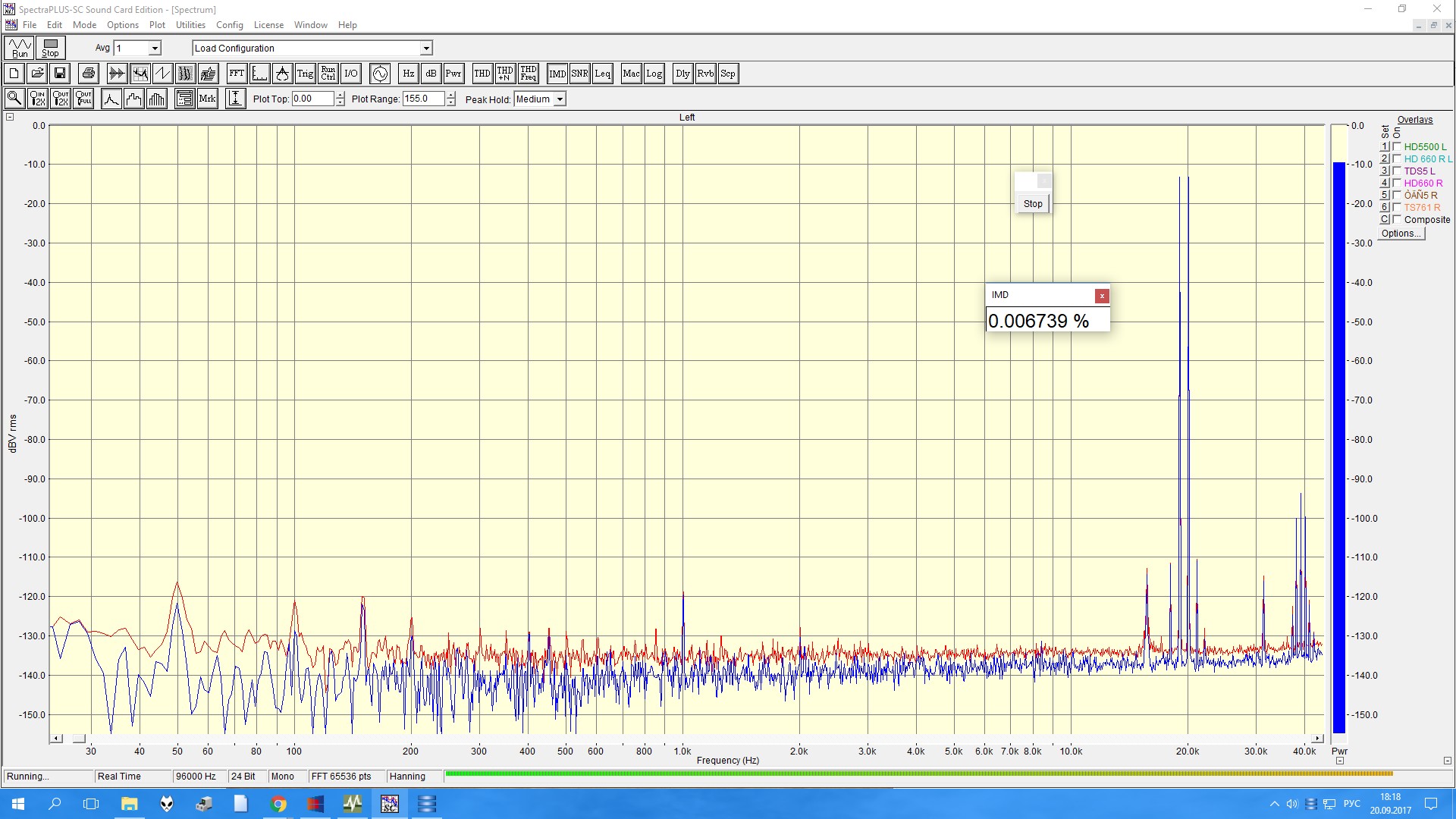Image resolution: width=1456 pixels, height=819 pixels.
Task: Check the Composite overlay checkbox
Action: pos(1397,219)
